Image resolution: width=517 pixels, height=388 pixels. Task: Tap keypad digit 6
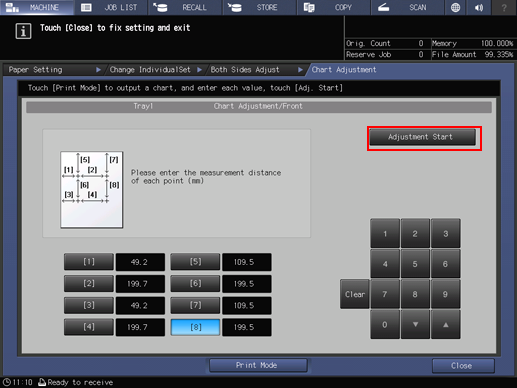pyautogui.click(x=446, y=264)
